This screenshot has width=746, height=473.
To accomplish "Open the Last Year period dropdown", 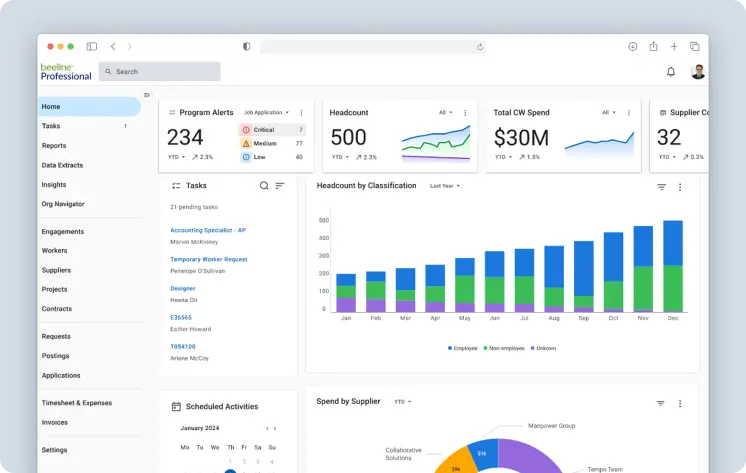I will point(445,186).
